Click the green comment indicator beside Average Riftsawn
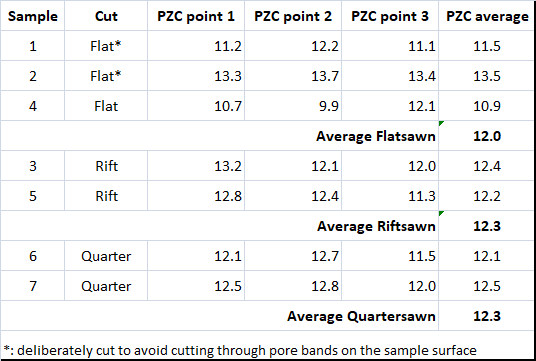Screen dimensions: 536x361 pos(441,213)
